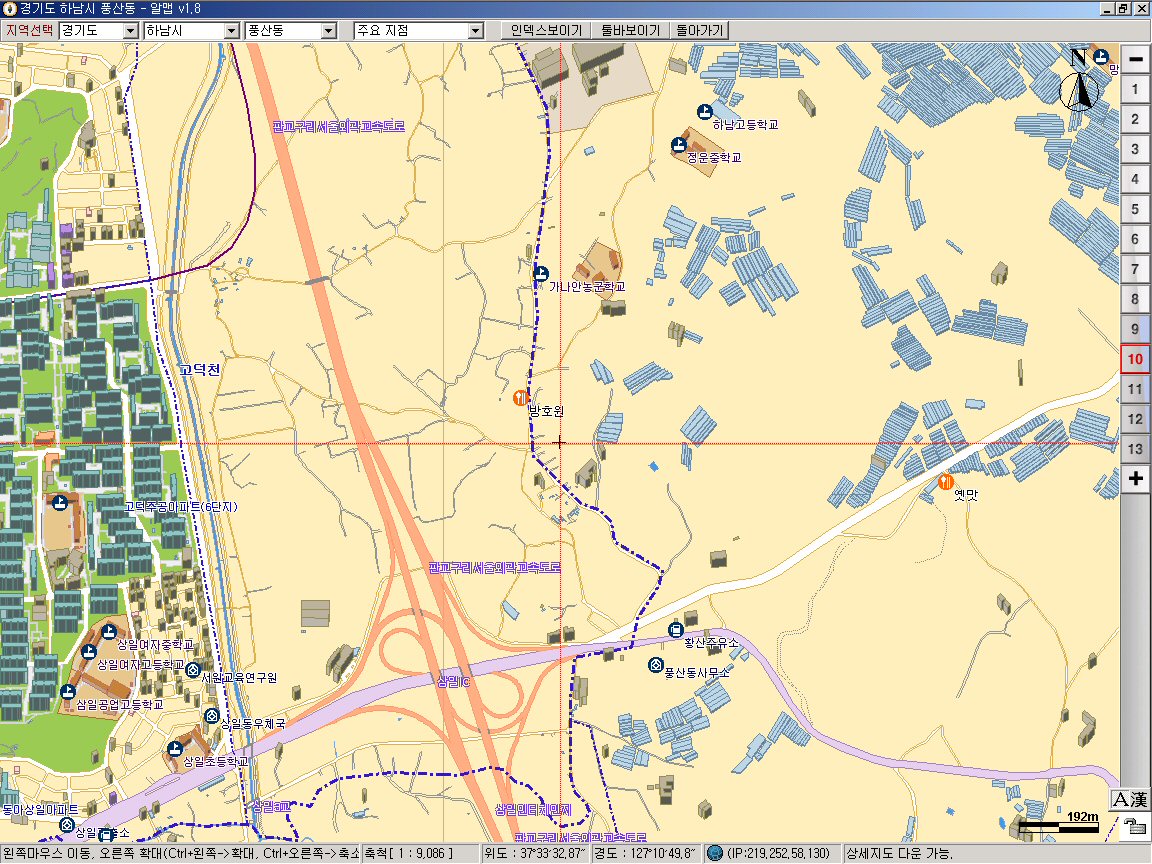
Task: Click the 풍산동사무소 office icon
Action: (x=656, y=665)
